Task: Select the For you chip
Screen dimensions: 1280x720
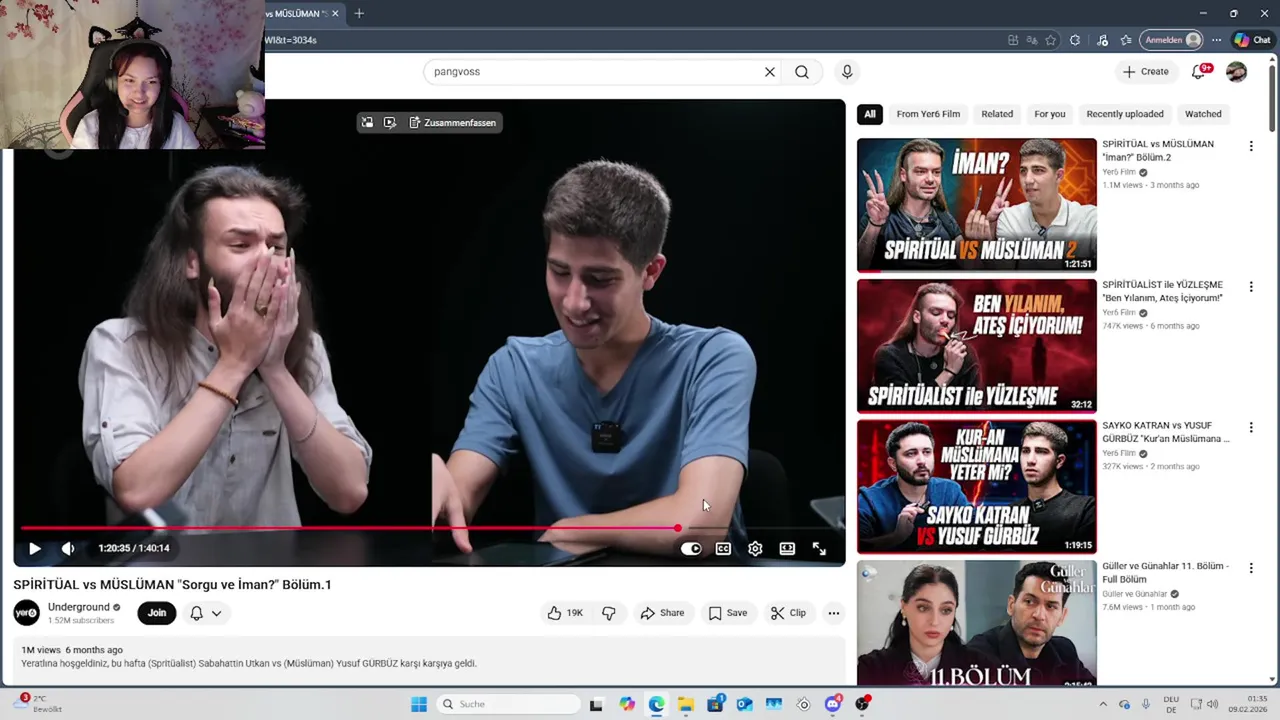Action: (x=1050, y=114)
